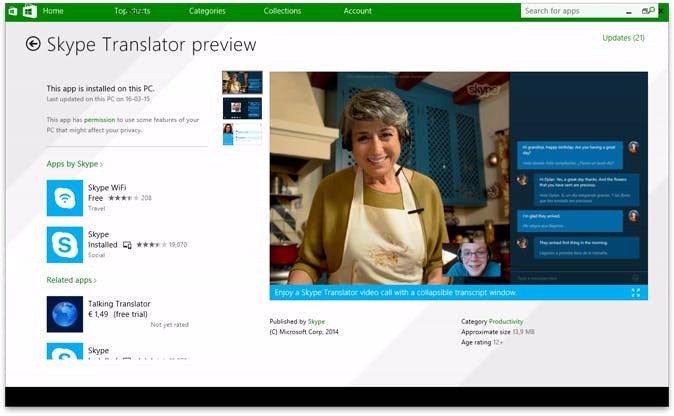This screenshot has width=674, height=416.
Task: Open Skype Installed app icon
Action: pyautogui.click(x=65, y=245)
